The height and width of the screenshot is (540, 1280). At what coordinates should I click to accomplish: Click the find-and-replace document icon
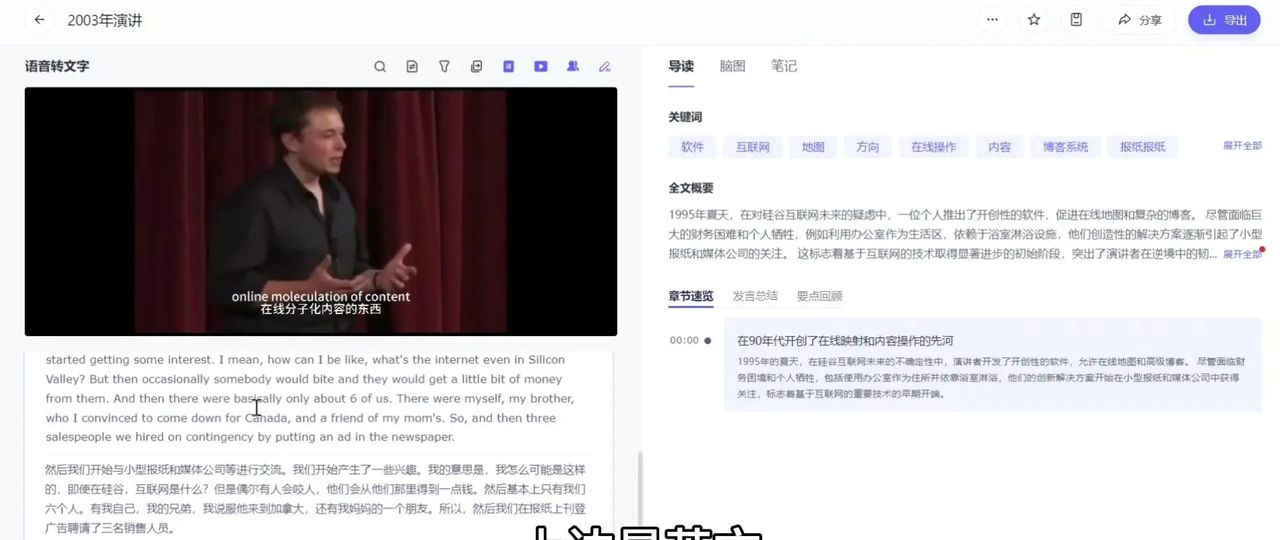[412, 67]
